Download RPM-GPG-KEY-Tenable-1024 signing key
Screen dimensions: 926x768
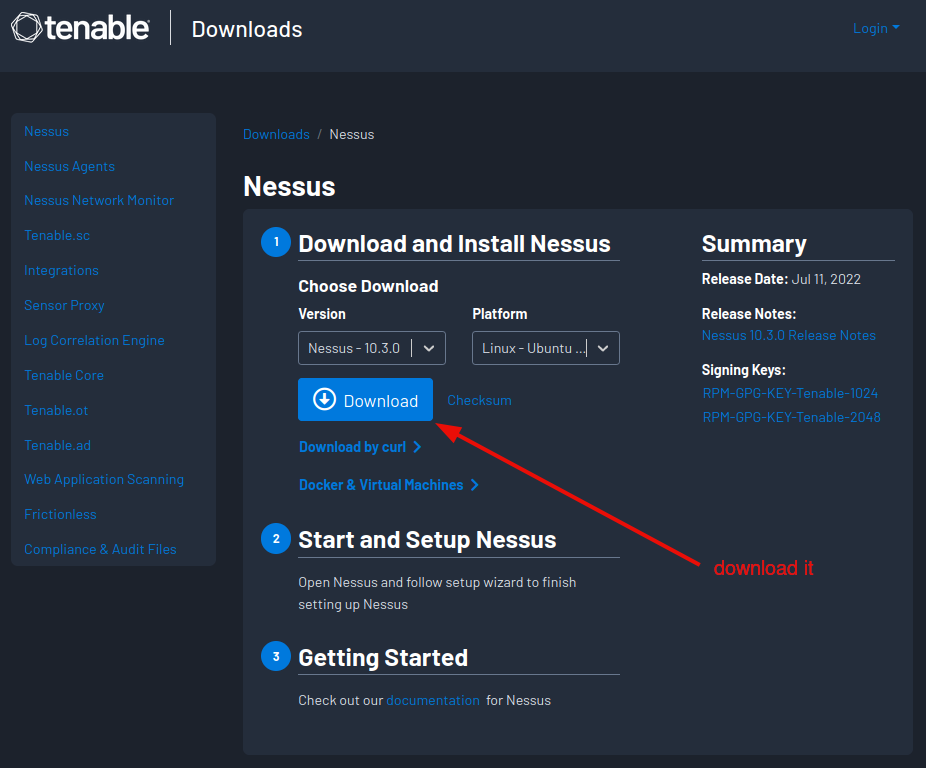[790, 393]
